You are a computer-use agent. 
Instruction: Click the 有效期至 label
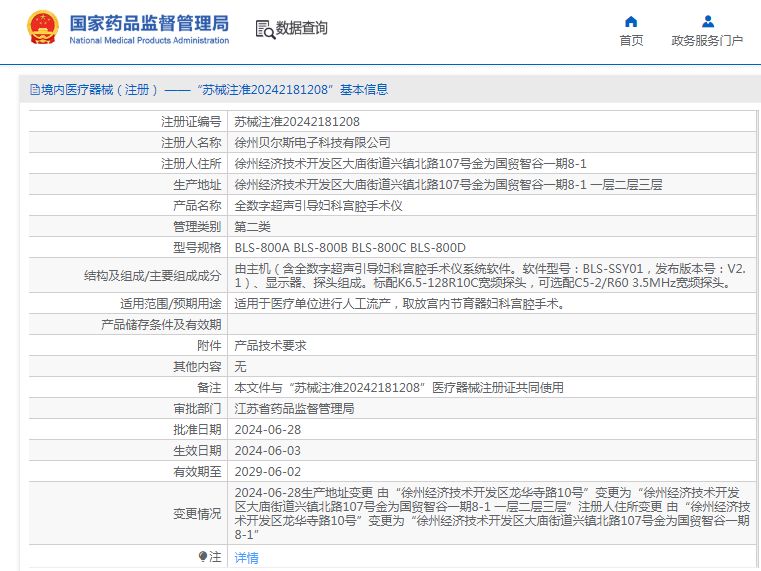coord(197,472)
